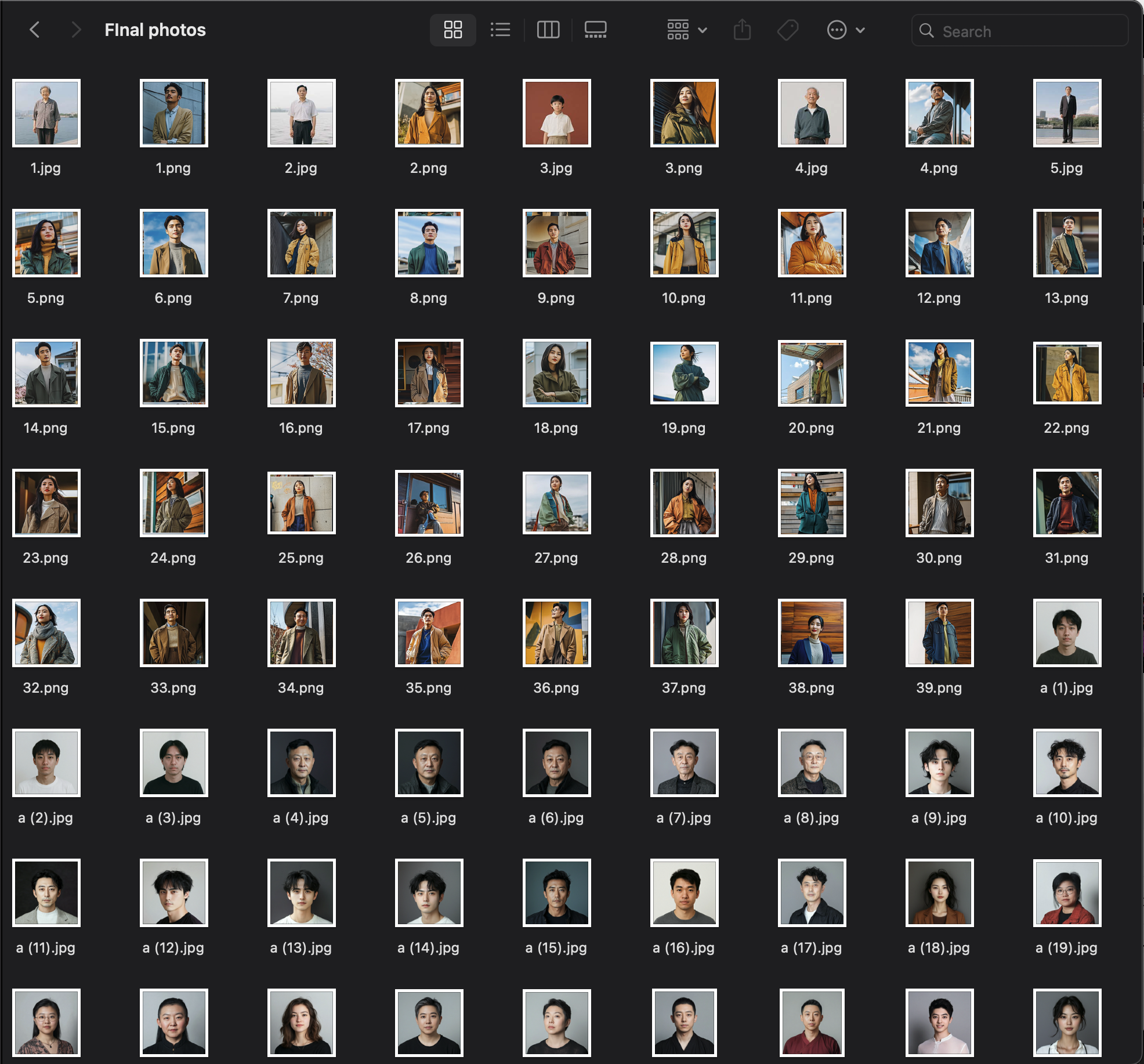This screenshot has width=1144, height=1064.
Task: Click the file name a (19).jpg
Action: (x=1067, y=948)
